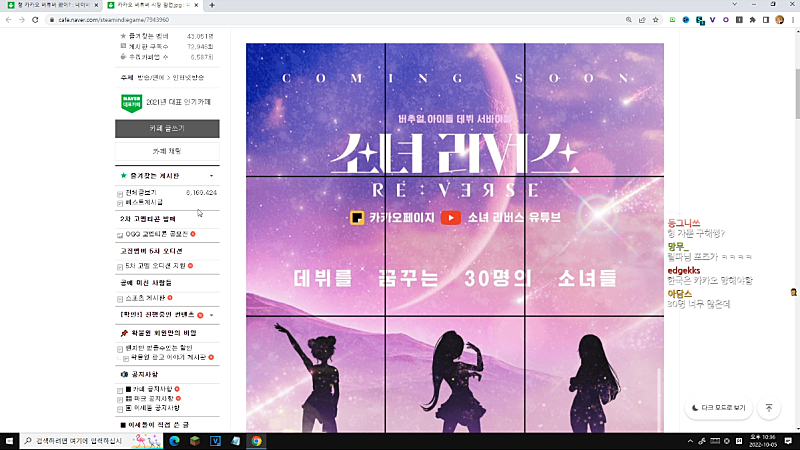Reload the current page
The height and width of the screenshot is (450, 800).
(x=35, y=20)
